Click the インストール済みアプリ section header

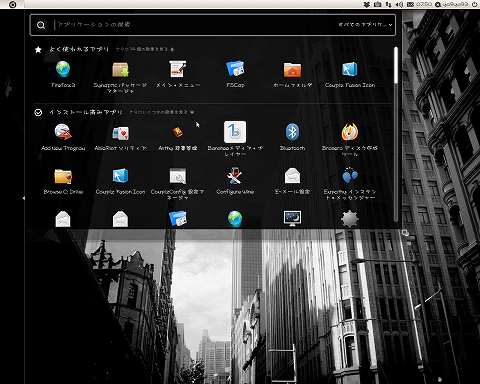86,112
